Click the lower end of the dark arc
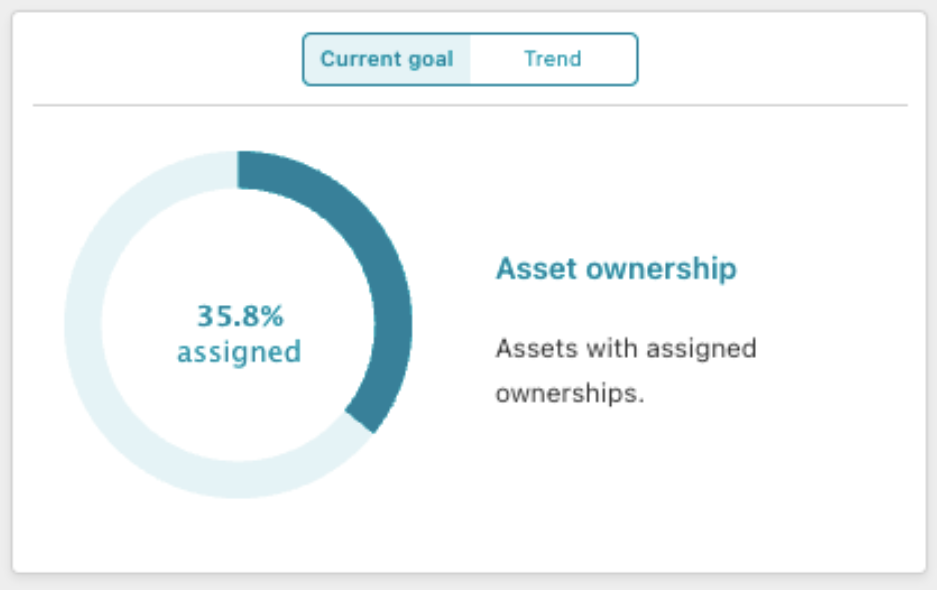The image size is (938, 590). 363,419
